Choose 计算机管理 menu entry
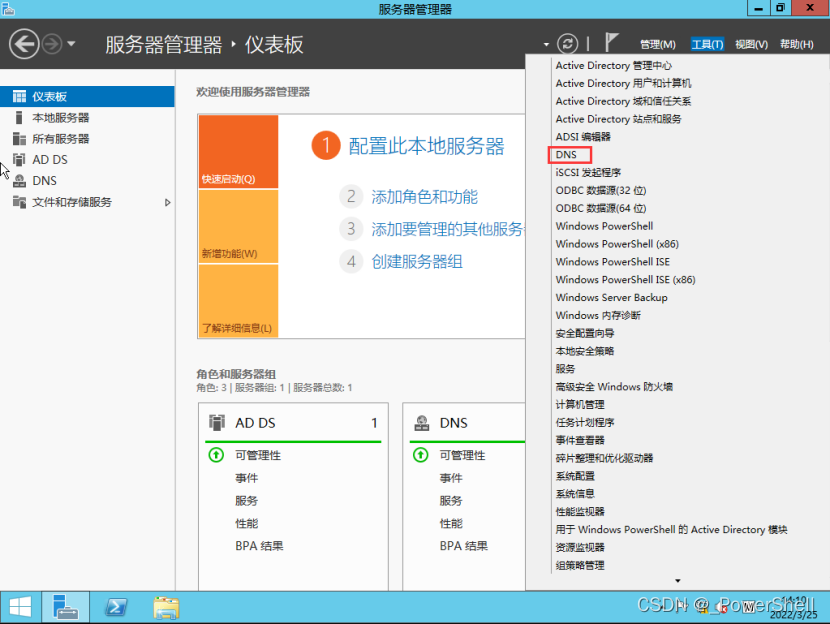This screenshot has height=624, width=830. [x=580, y=405]
